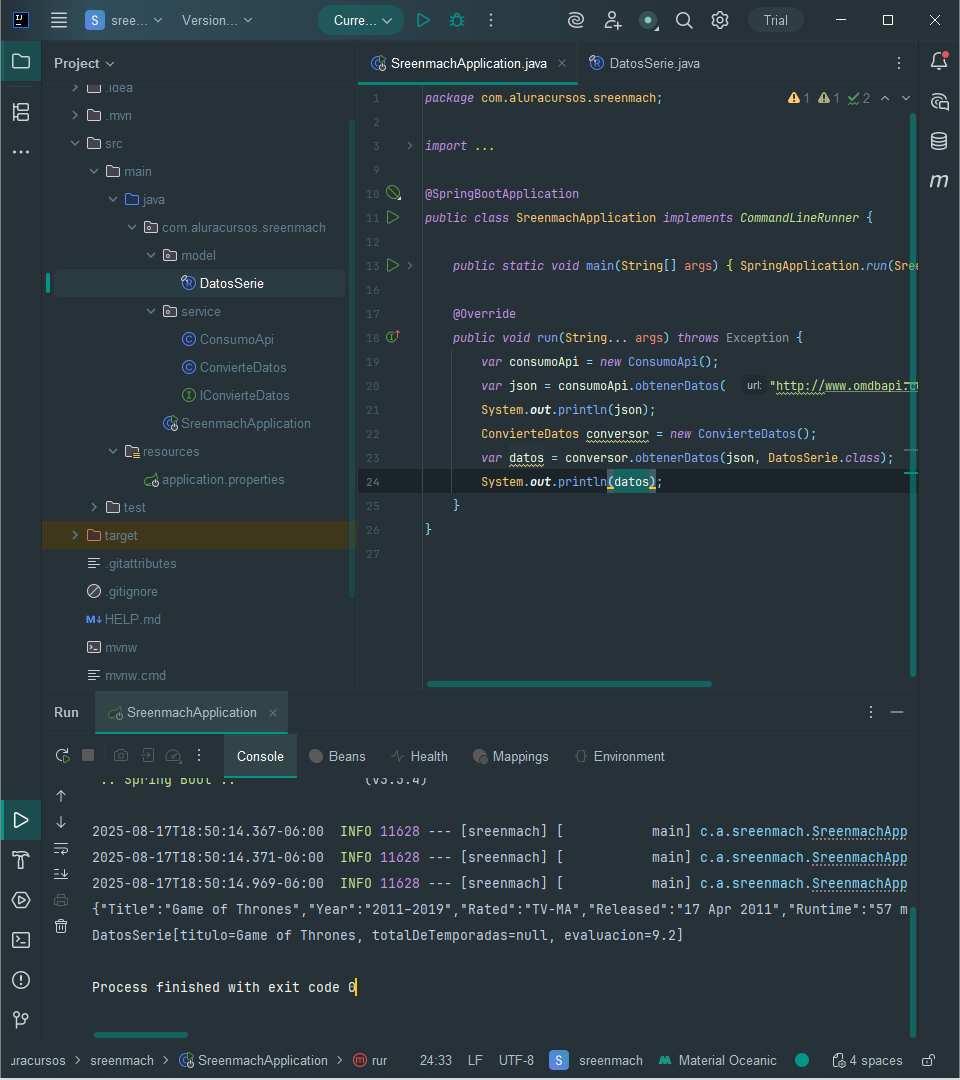Toggle read-only lock in status bar
This screenshot has width=960, height=1080.
coord(928,1060)
